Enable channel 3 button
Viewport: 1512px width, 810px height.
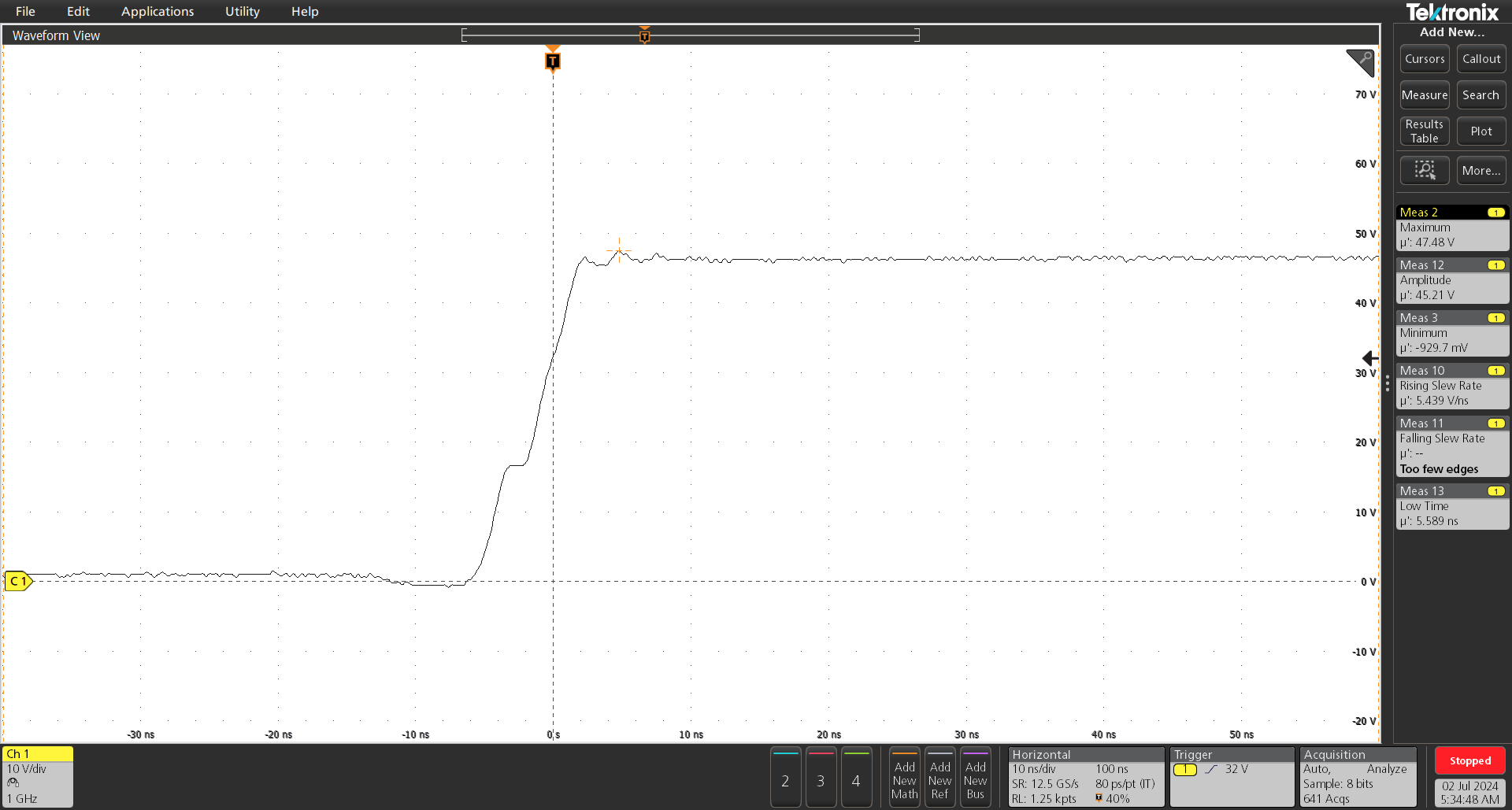point(821,778)
